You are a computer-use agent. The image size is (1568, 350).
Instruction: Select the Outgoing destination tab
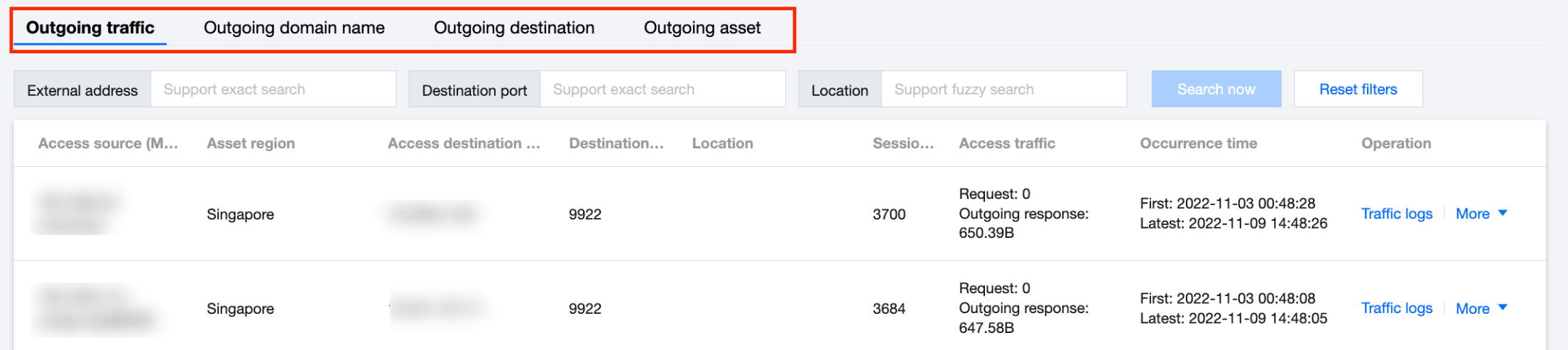tap(514, 28)
